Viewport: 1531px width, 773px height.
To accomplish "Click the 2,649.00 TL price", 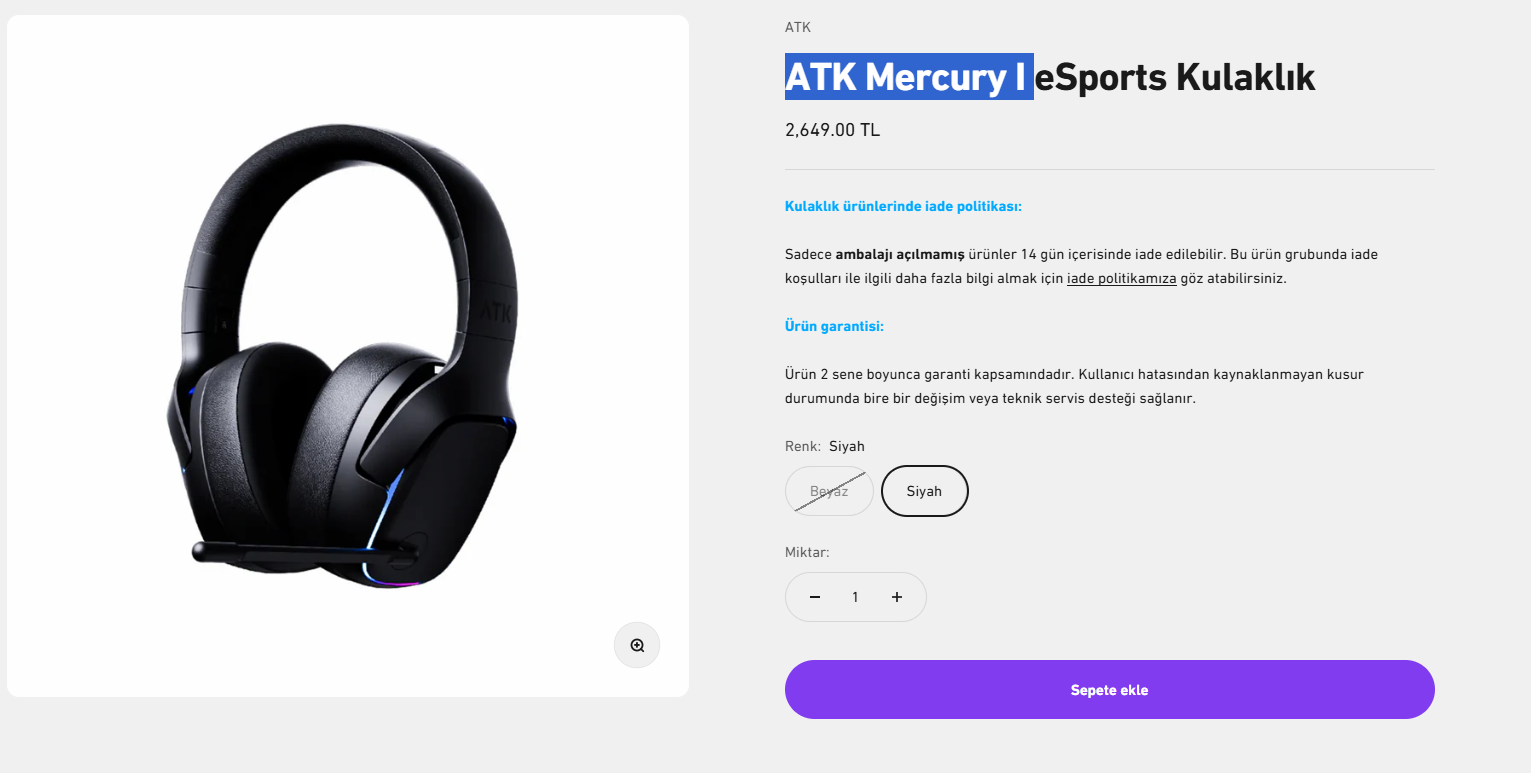I will click(x=832, y=130).
